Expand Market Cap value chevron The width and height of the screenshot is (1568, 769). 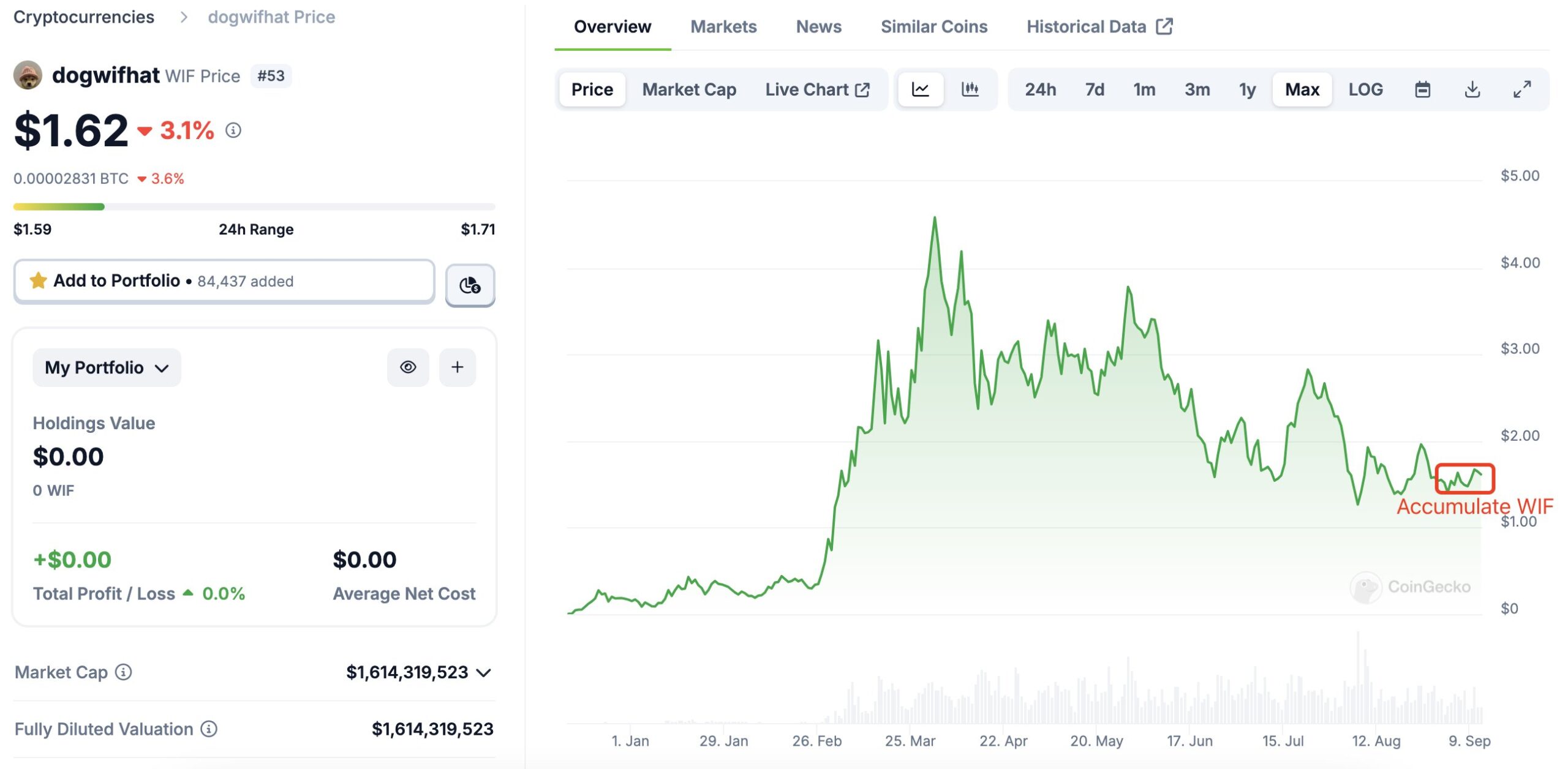(x=483, y=673)
